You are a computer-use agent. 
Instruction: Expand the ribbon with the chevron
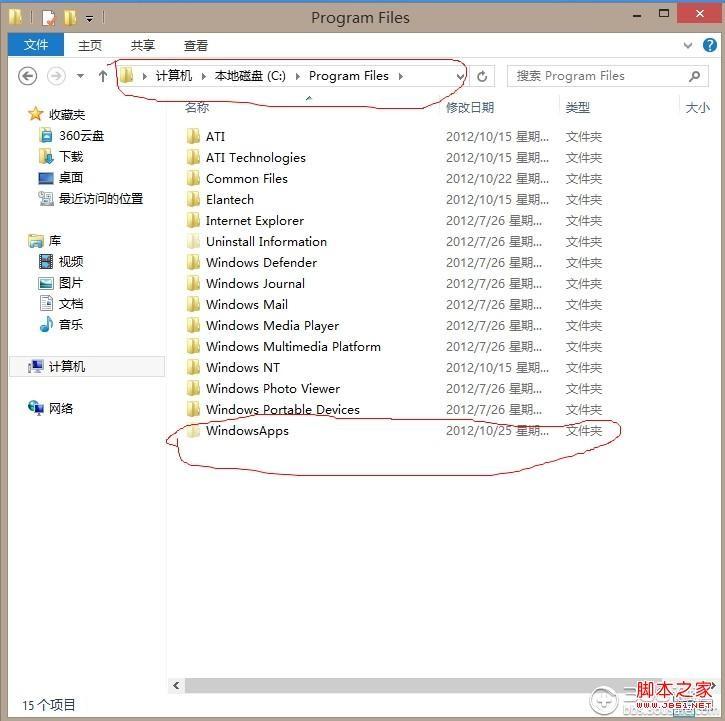(688, 45)
